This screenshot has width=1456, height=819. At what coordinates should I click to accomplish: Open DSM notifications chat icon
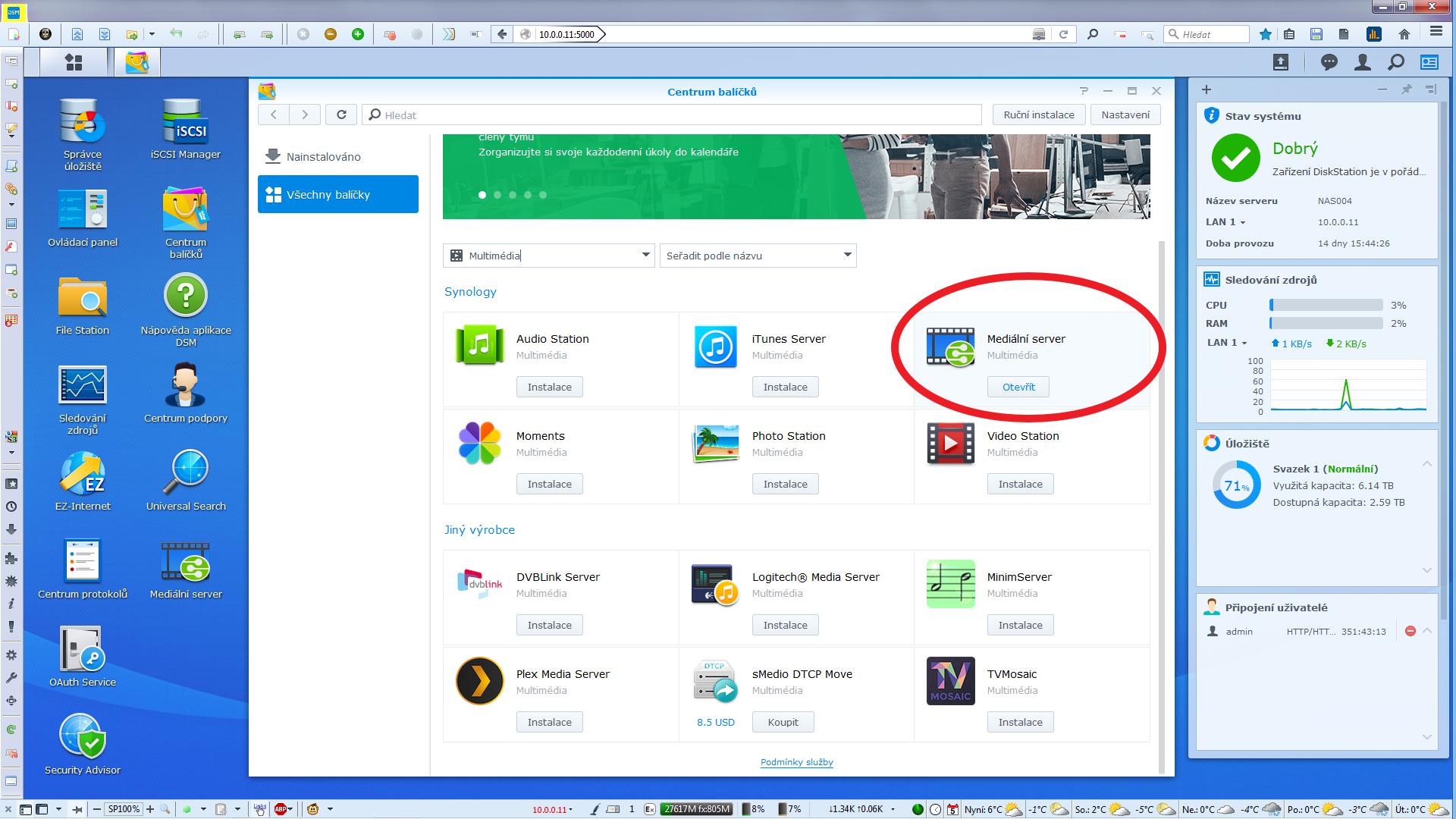point(1329,62)
